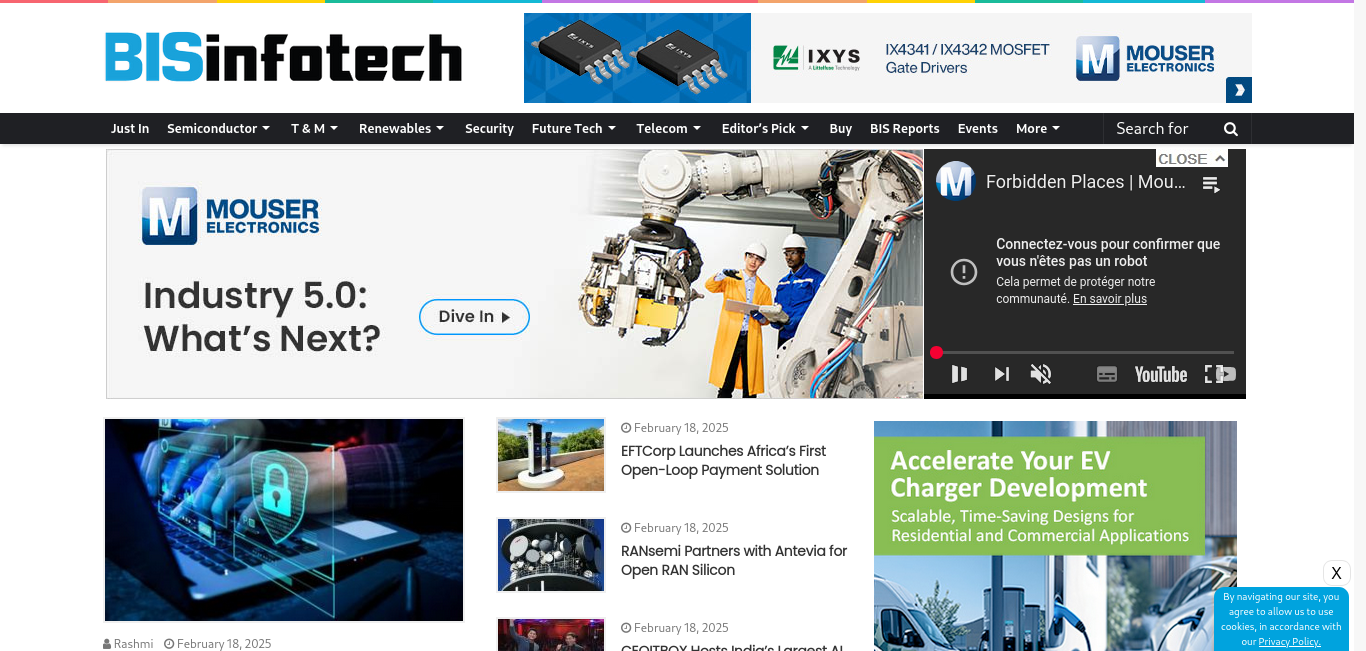
Task: Open the Security section
Action: tap(489, 129)
